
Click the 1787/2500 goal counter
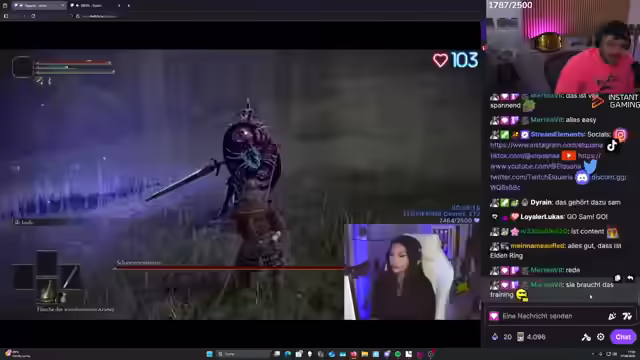510,5
